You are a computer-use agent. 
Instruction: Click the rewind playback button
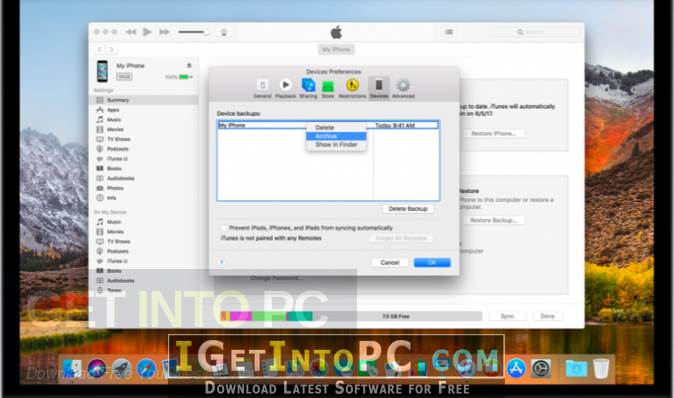point(131,32)
